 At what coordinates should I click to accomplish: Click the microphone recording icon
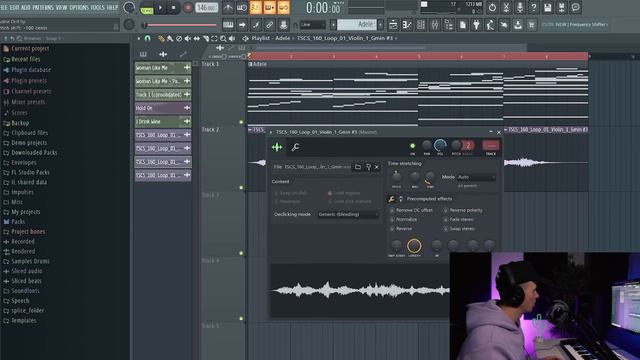click(x=520, y=7)
